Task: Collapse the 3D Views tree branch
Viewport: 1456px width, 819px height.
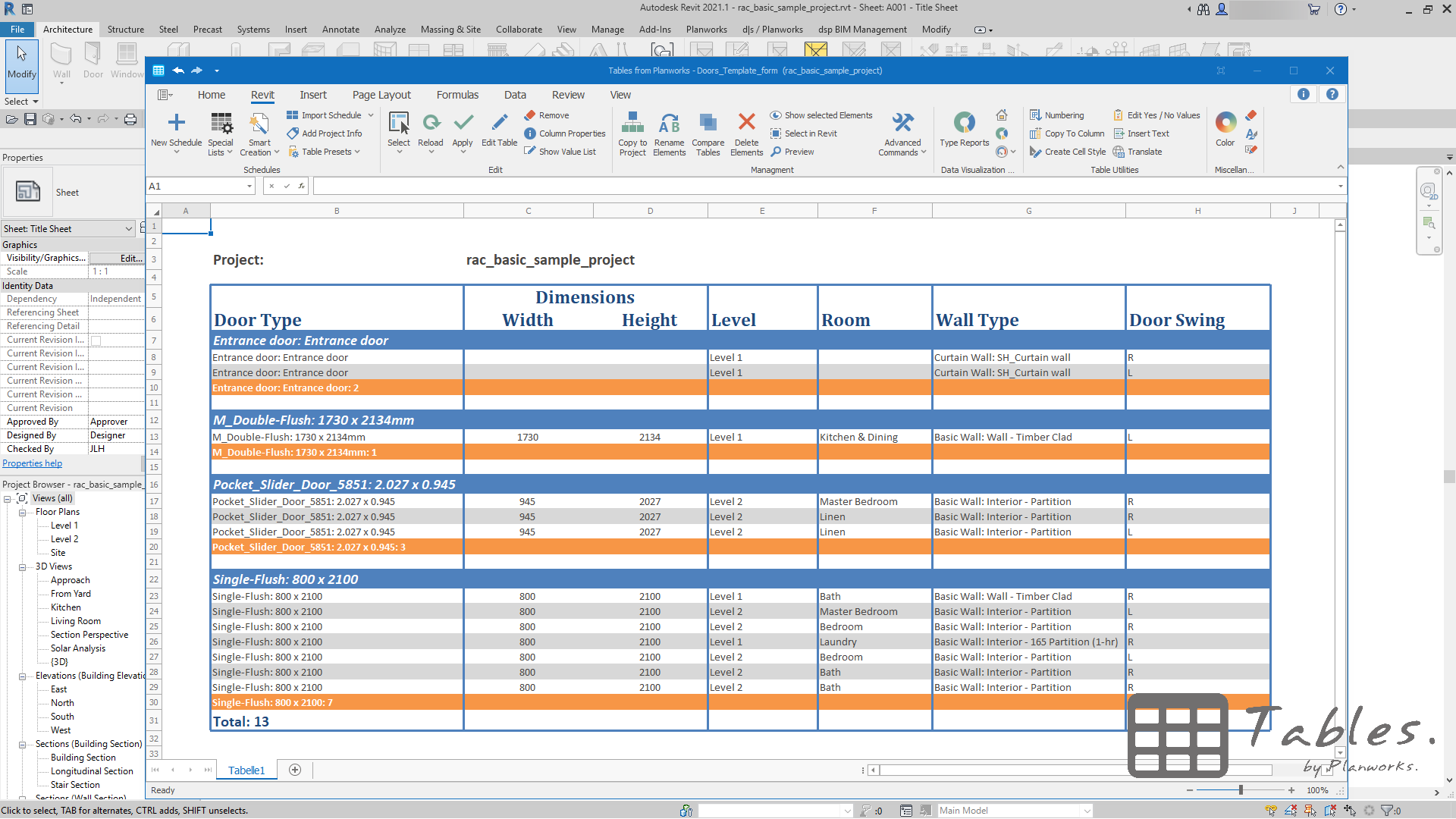Action: pyautogui.click(x=21, y=566)
